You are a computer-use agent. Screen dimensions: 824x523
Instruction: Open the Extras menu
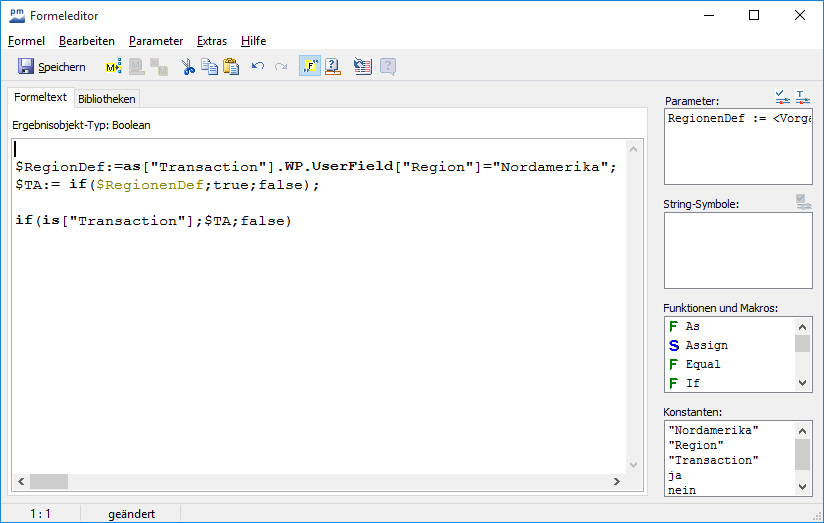(212, 41)
